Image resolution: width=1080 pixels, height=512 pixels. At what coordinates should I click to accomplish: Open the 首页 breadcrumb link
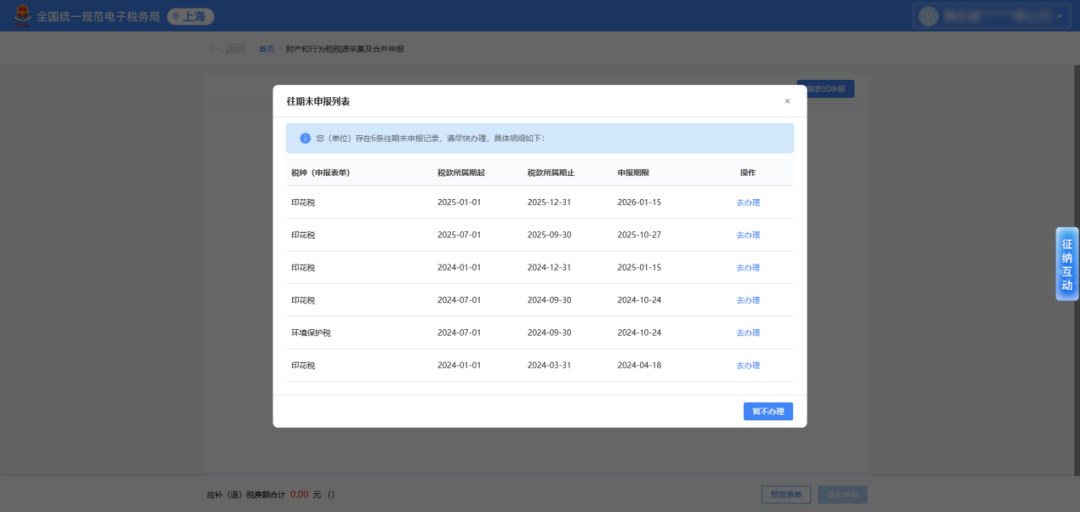(267, 49)
